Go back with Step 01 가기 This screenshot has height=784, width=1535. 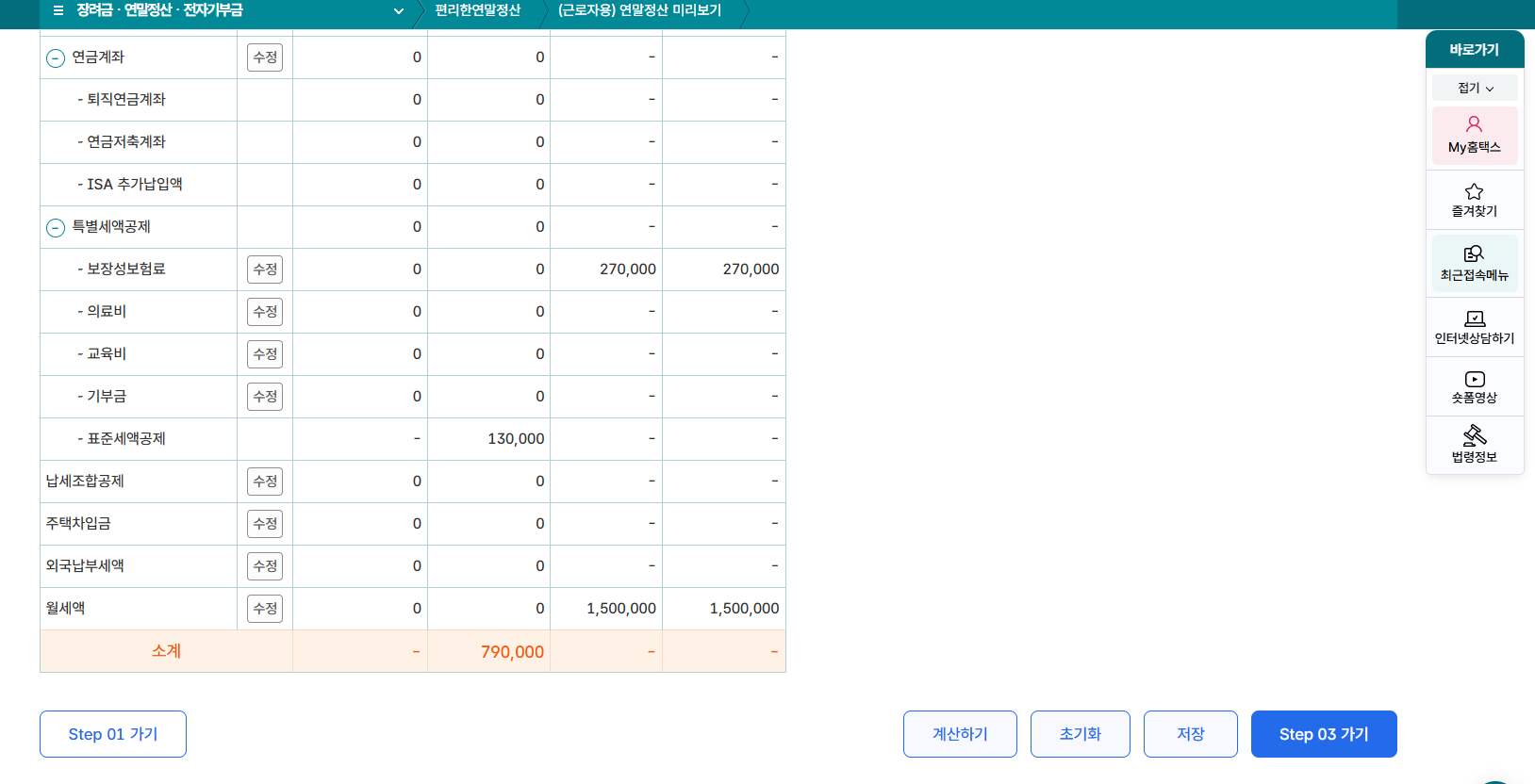pos(113,734)
